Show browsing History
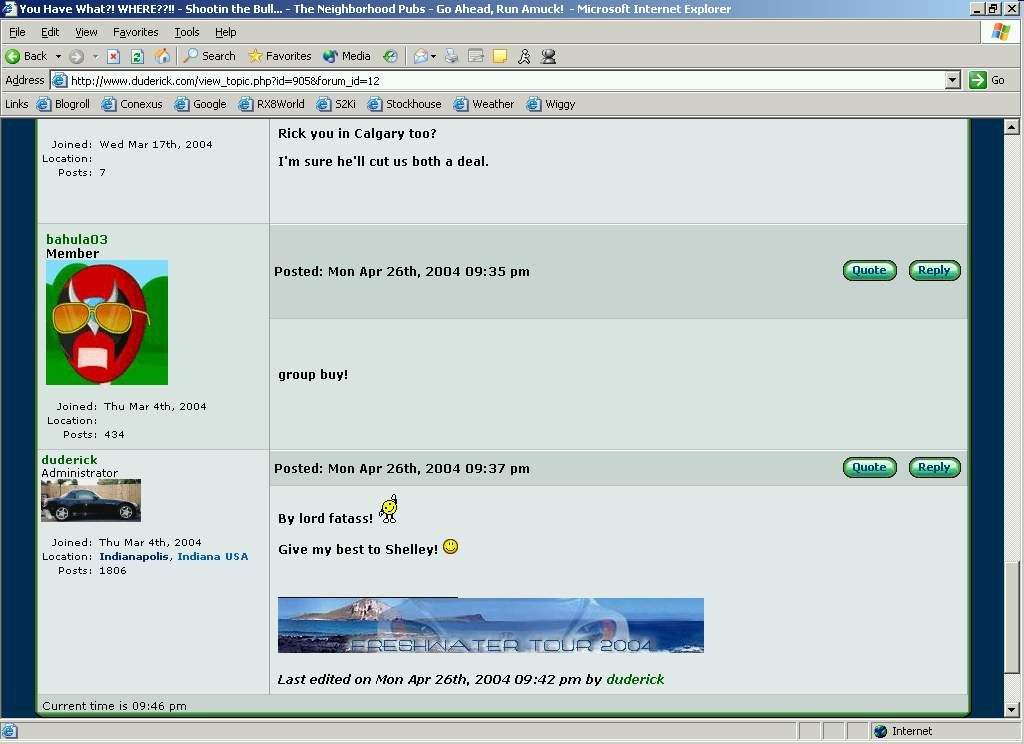Image resolution: width=1024 pixels, height=744 pixels. click(x=390, y=56)
